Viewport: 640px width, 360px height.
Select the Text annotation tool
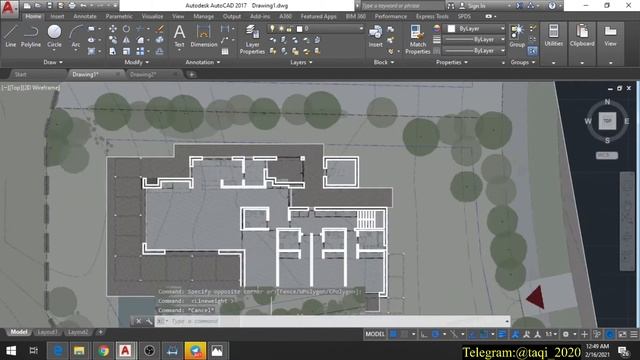[179, 36]
